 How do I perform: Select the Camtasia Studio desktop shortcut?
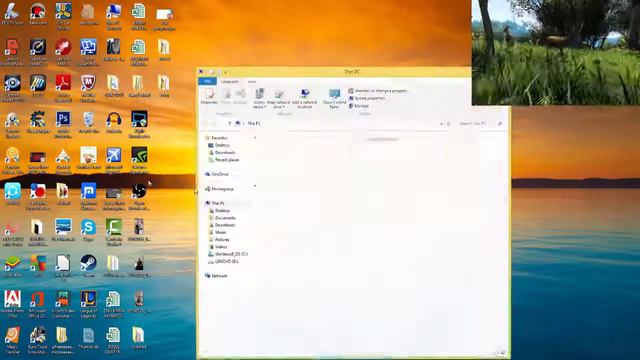point(114,232)
